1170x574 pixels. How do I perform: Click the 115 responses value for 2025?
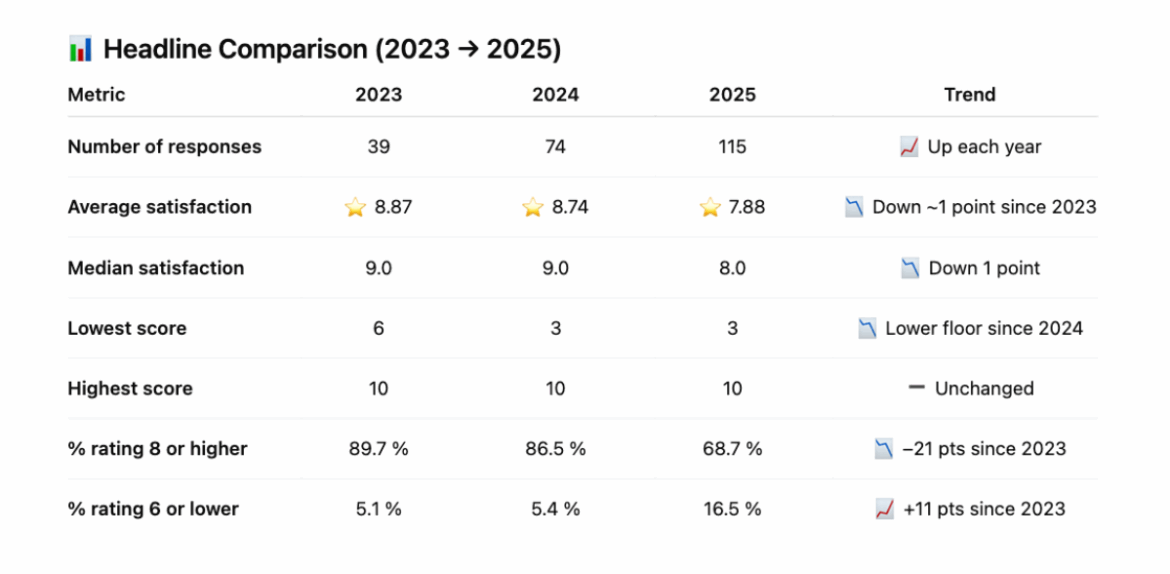point(732,147)
